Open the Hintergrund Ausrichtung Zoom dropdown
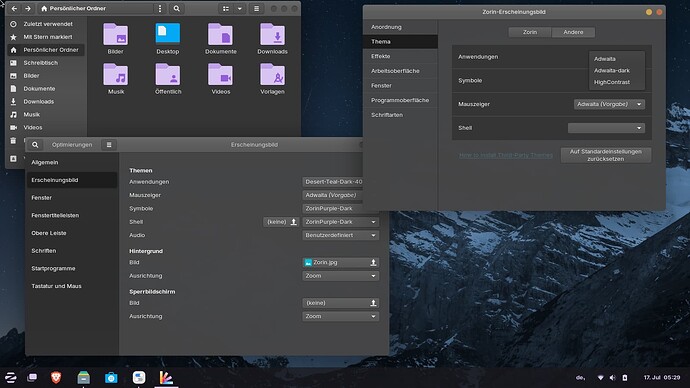690x388 pixels. 340,276
